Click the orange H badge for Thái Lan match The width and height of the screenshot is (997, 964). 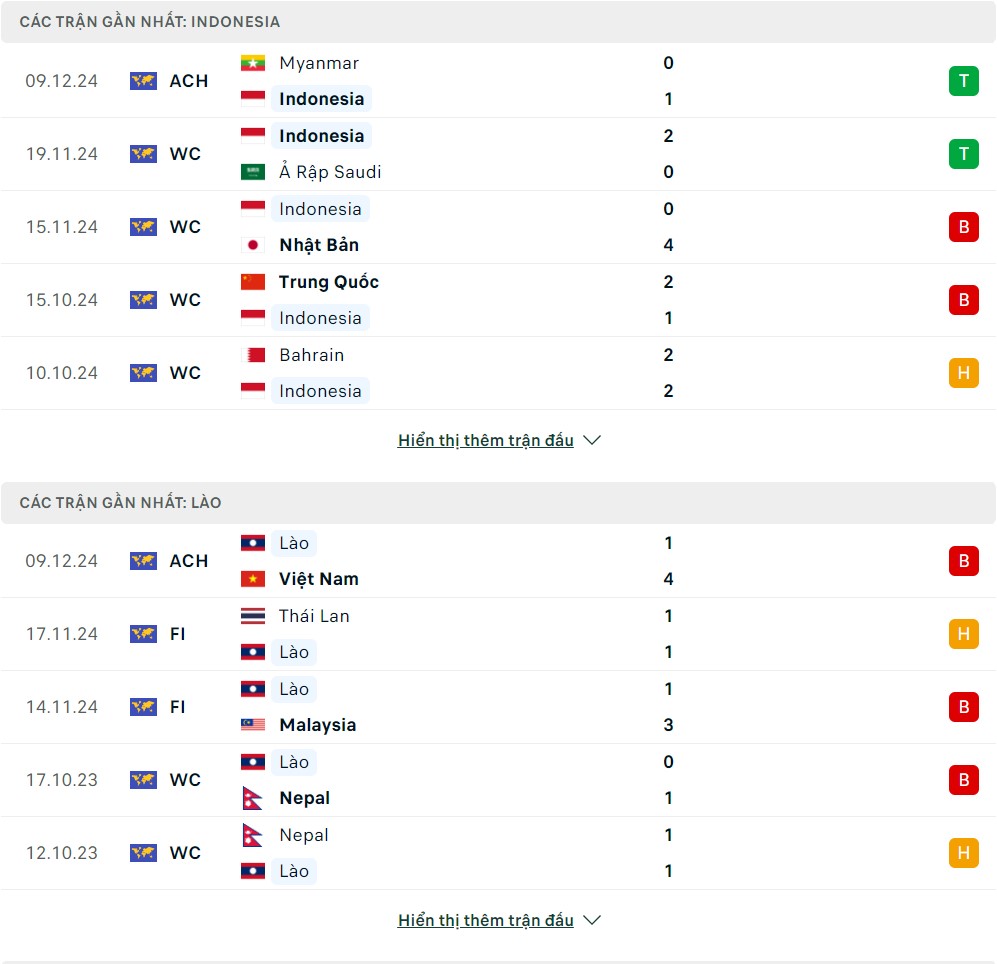click(963, 634)
